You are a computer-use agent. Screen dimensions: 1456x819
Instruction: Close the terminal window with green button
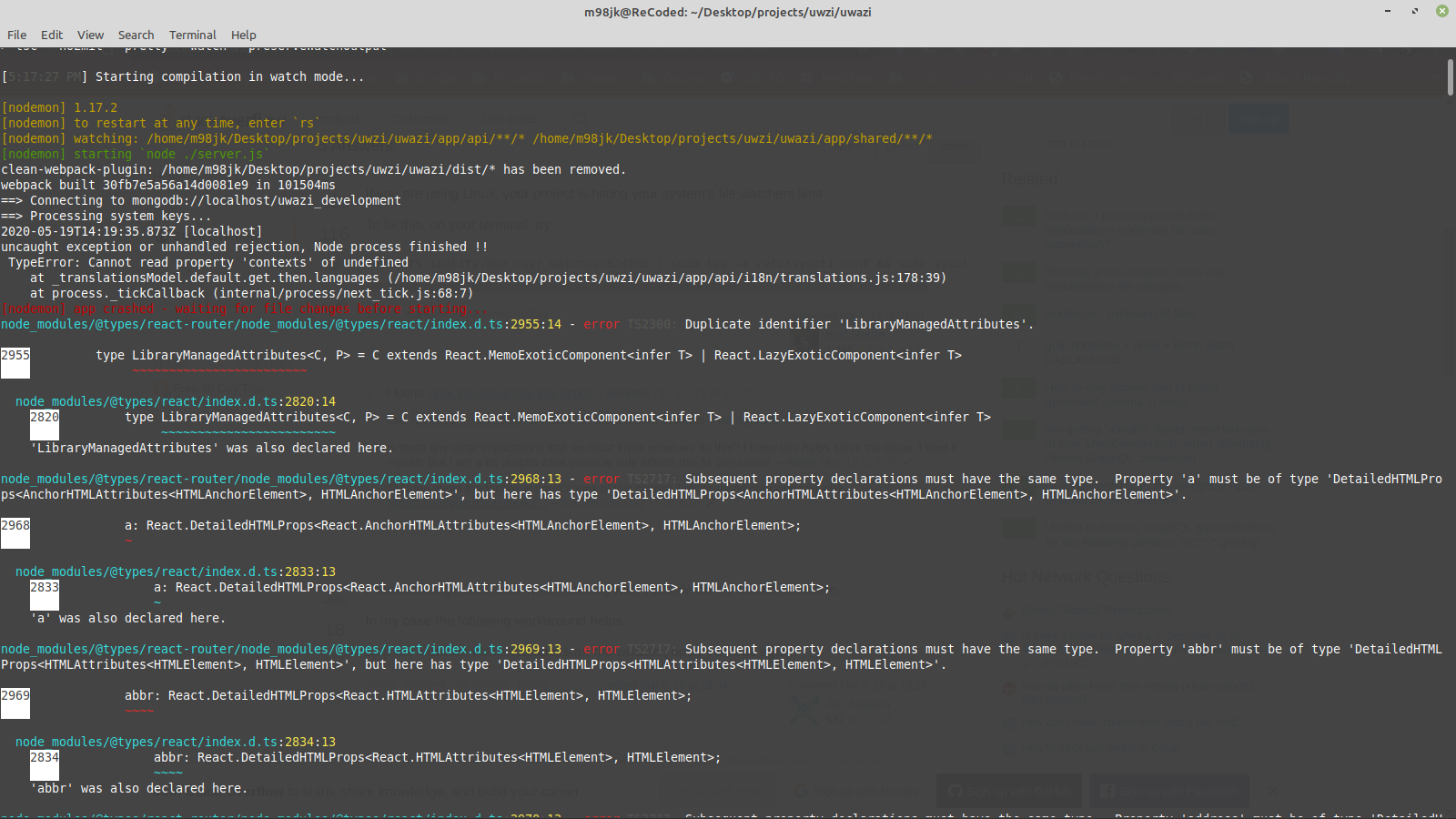click(x=1442, y=11)
